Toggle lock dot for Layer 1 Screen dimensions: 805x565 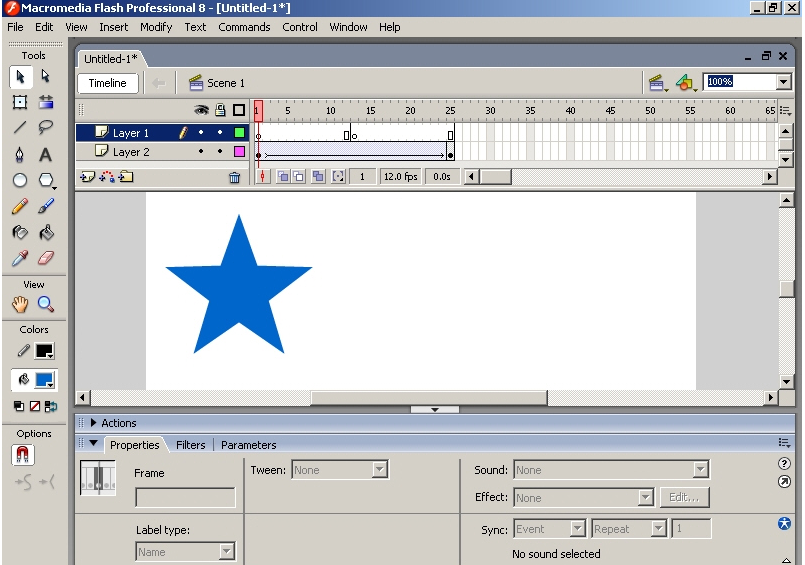coord(220,132)
